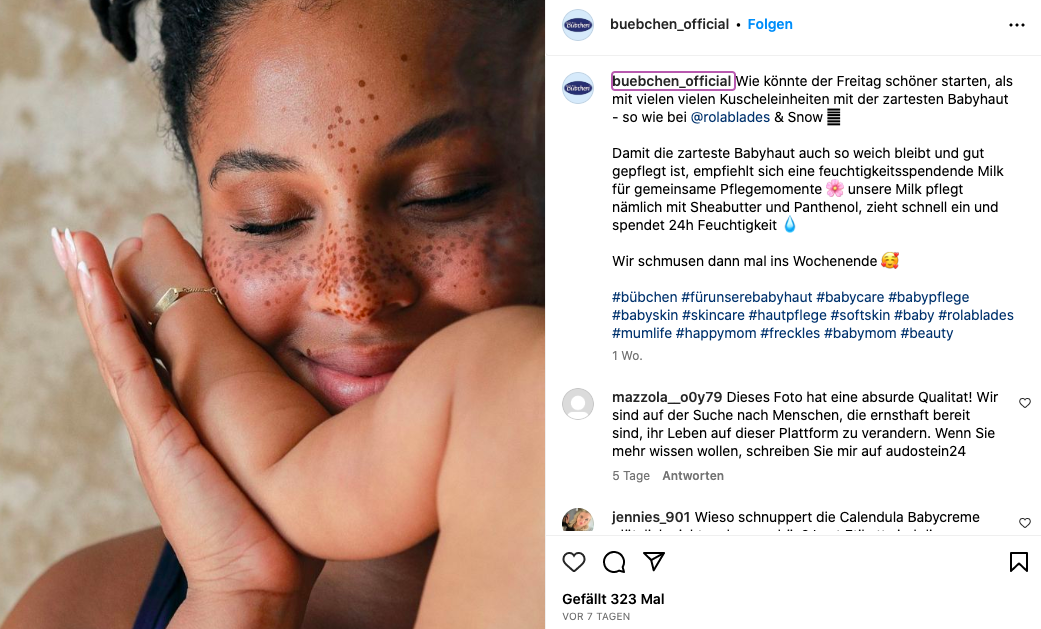Click the Bübchen avatar in the header
This screenshot has width=1041, height=629.
(x=578, y=25)
